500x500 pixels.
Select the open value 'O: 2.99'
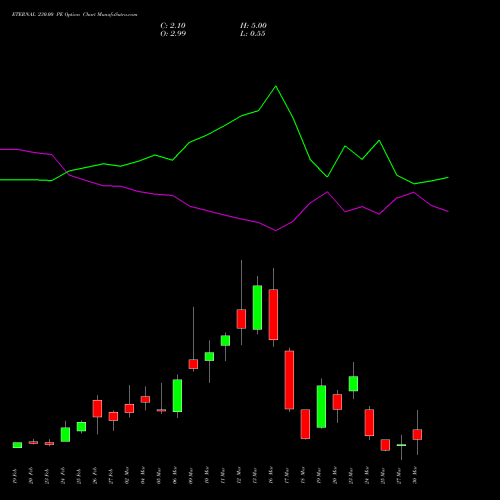coord(173,34)
